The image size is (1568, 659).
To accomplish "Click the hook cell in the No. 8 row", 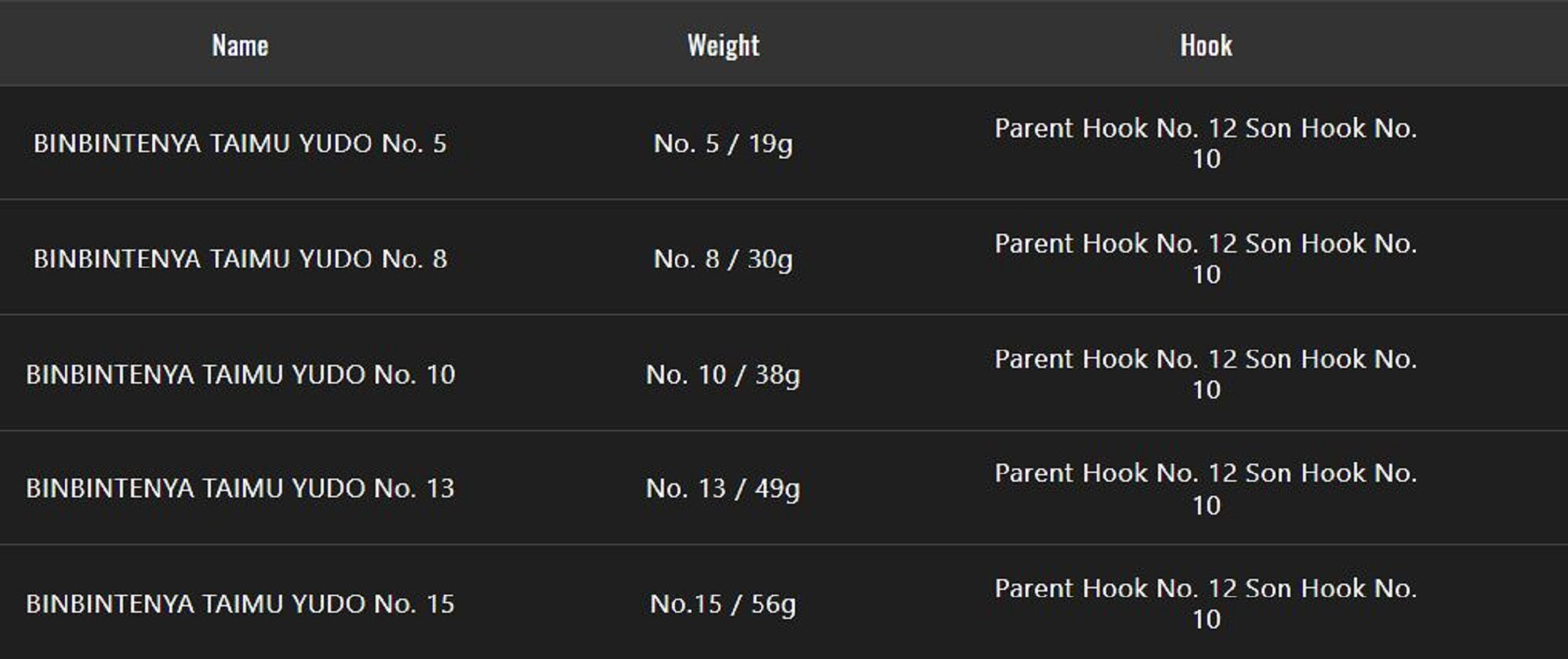I will click(x=1206, y=259).
